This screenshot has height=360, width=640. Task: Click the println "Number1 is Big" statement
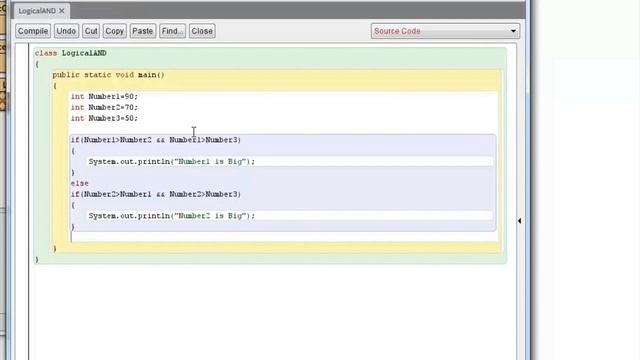point(172,162)
